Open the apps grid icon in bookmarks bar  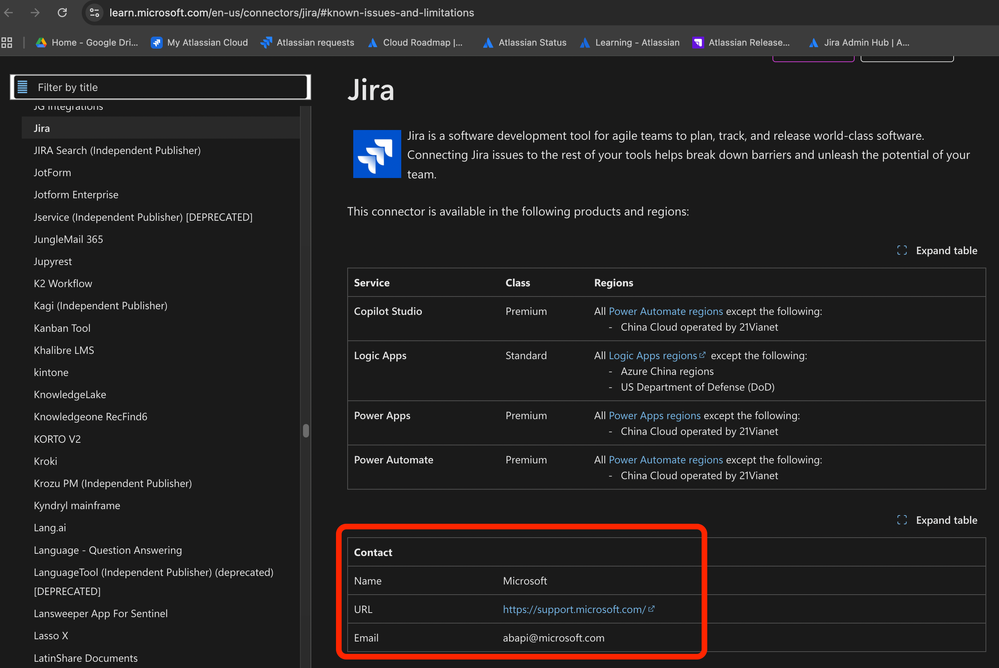(7, 43)
